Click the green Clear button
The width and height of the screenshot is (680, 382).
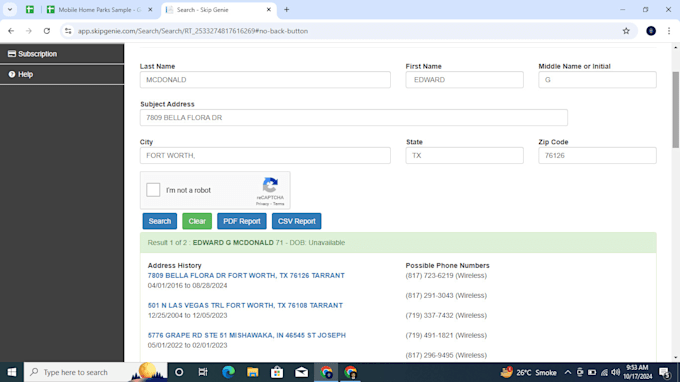pos(197,221)
